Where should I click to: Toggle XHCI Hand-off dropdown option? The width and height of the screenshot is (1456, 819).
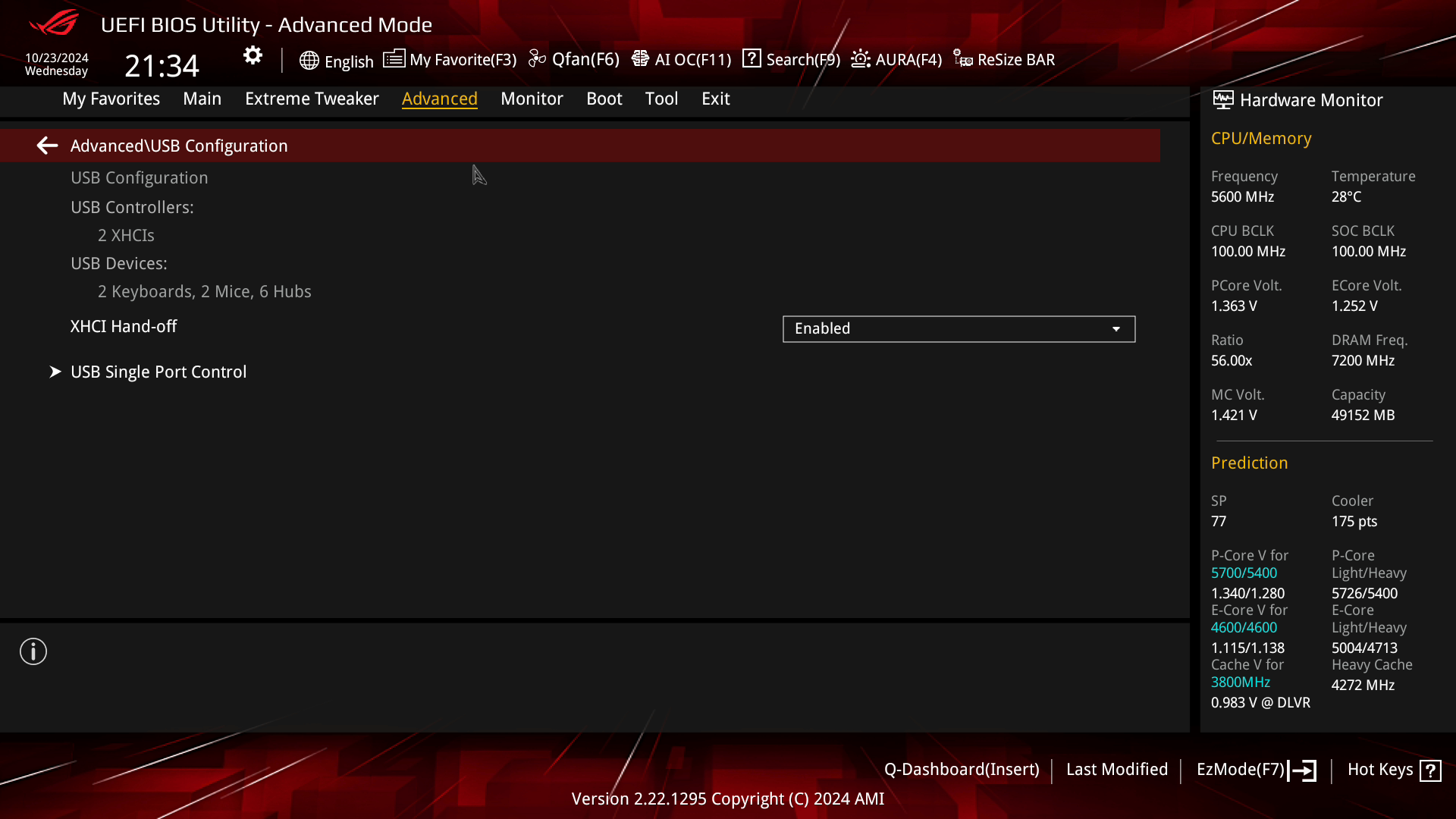[x=1116, y=328]
